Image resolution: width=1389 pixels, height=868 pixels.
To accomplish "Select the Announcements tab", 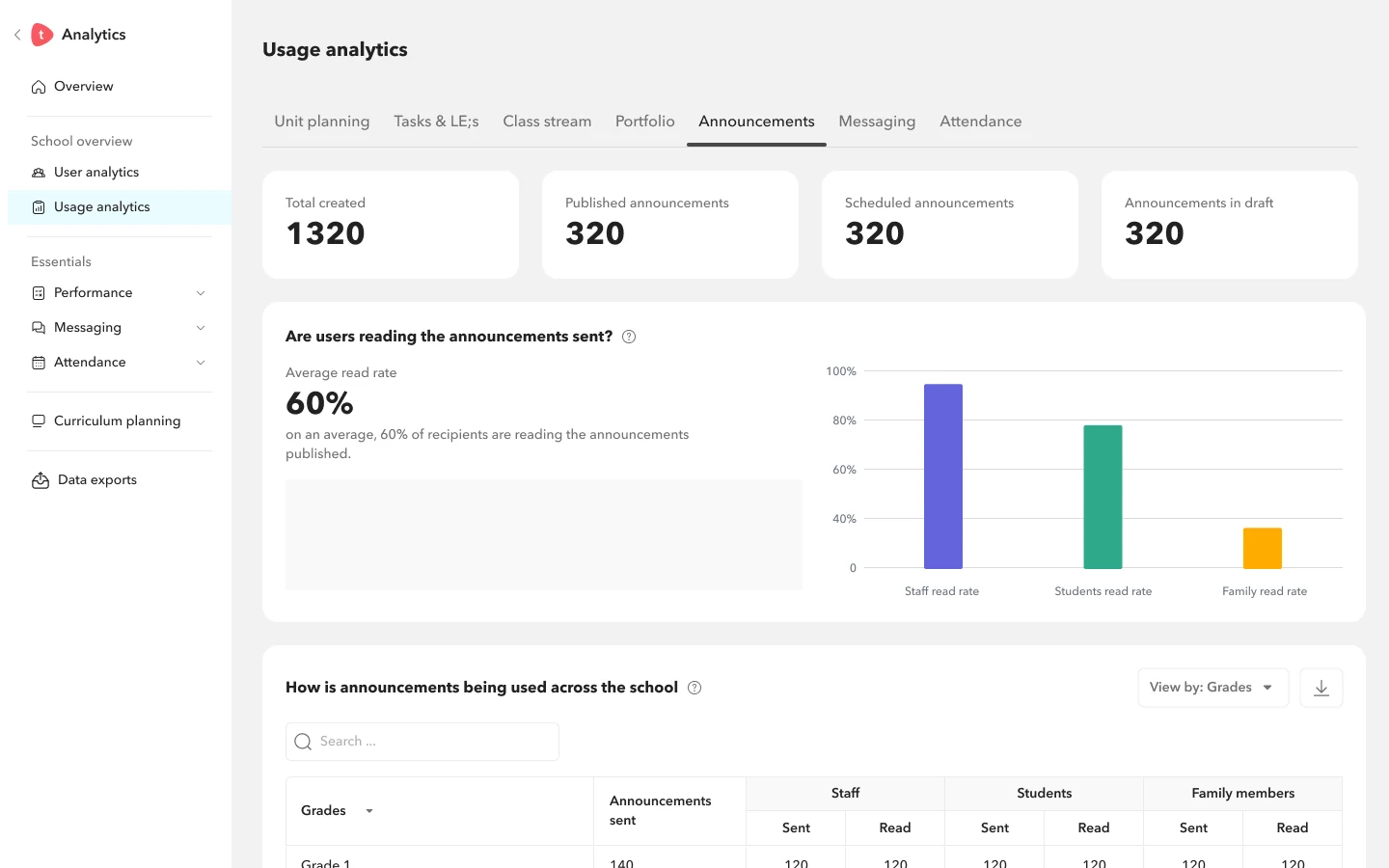I will click(x=756, y=122).
